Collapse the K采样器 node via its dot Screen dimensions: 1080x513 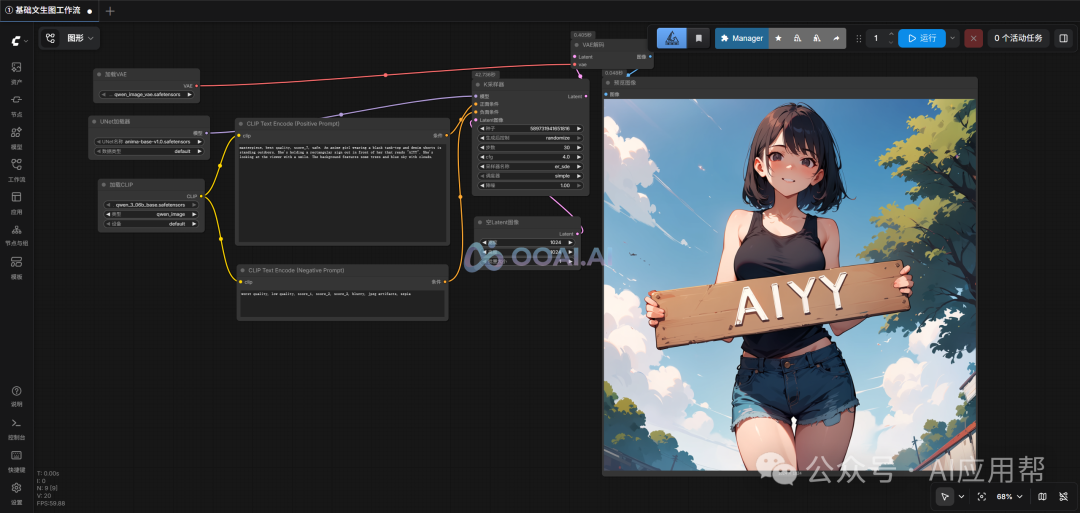(478, 84)
